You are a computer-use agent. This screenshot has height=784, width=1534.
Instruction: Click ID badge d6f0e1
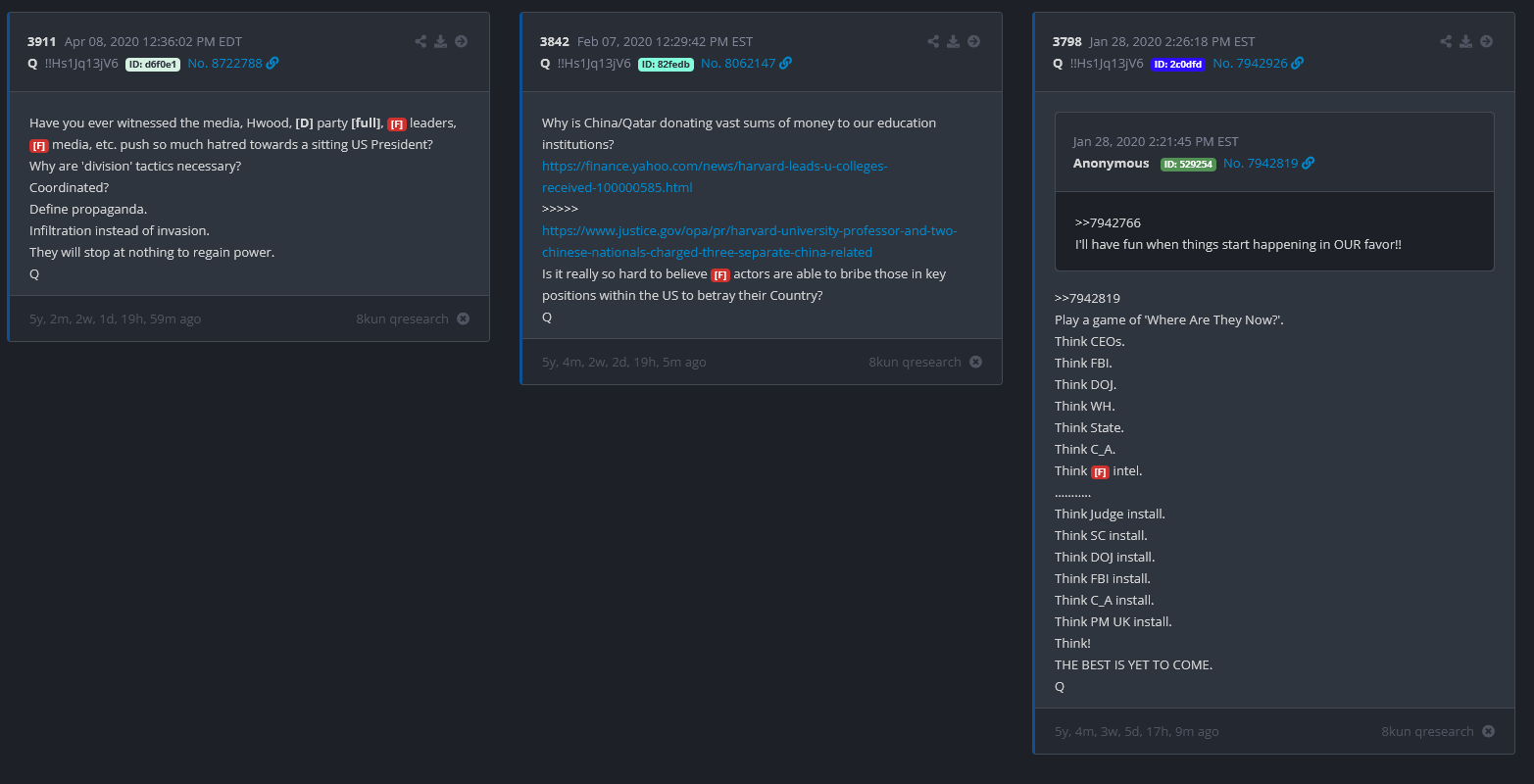coord(153,64)
